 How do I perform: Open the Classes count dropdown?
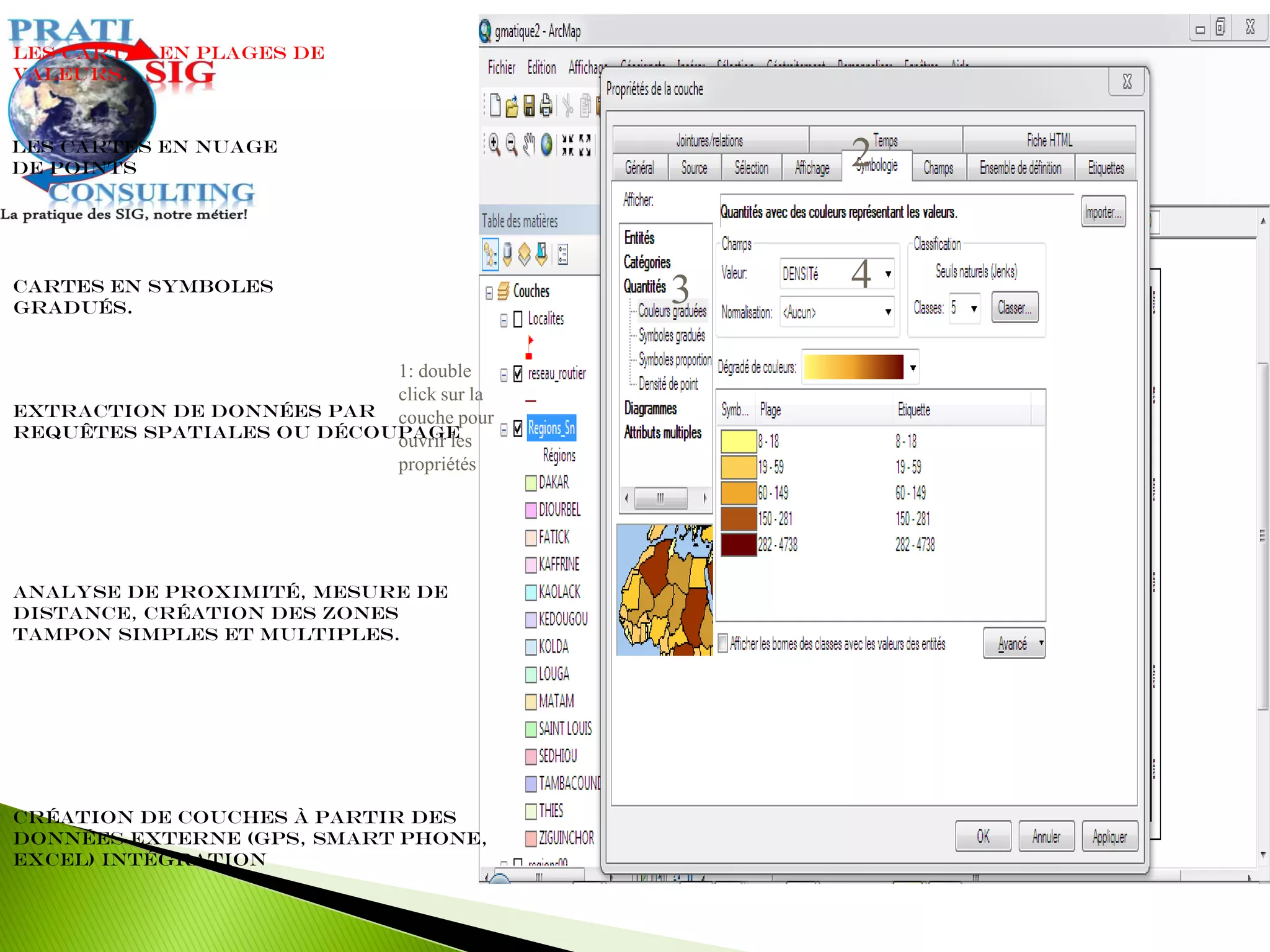tap(974, 309)
